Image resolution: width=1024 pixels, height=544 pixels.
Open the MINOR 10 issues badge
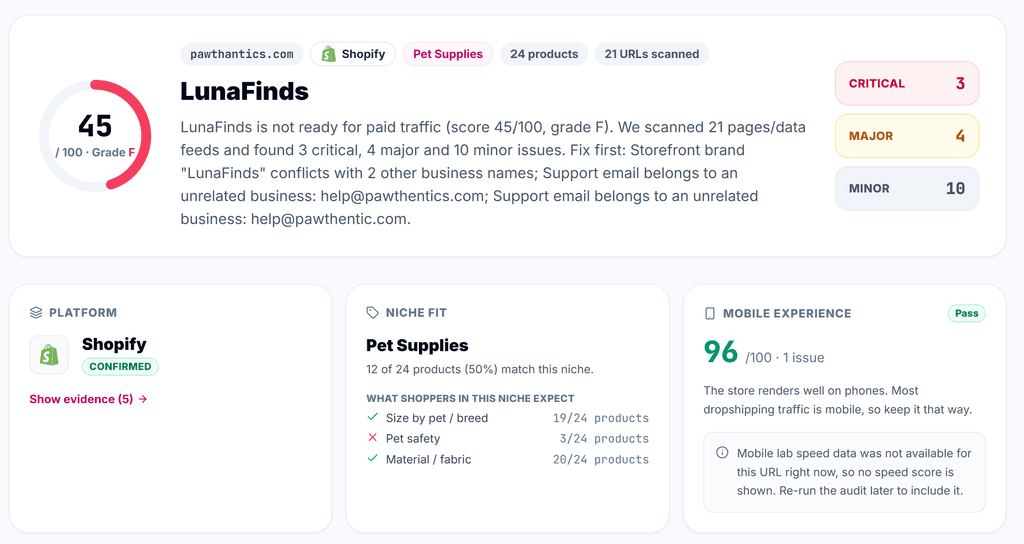pos(907,188)
